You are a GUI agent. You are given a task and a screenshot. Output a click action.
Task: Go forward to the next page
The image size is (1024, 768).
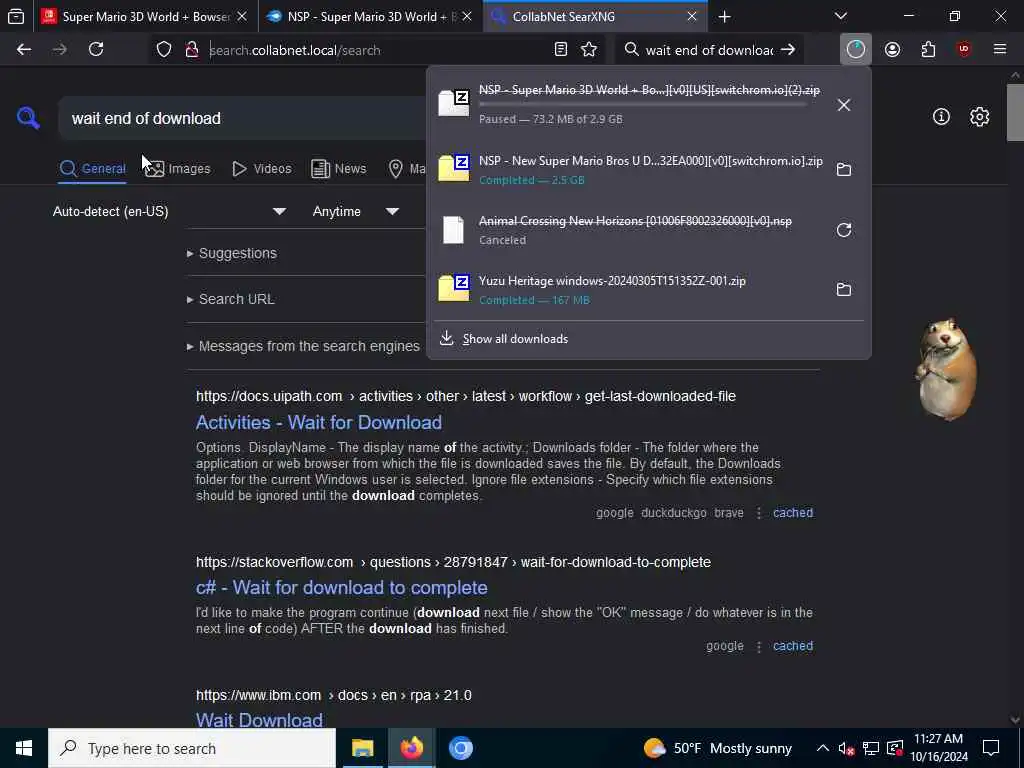point(60,50)
